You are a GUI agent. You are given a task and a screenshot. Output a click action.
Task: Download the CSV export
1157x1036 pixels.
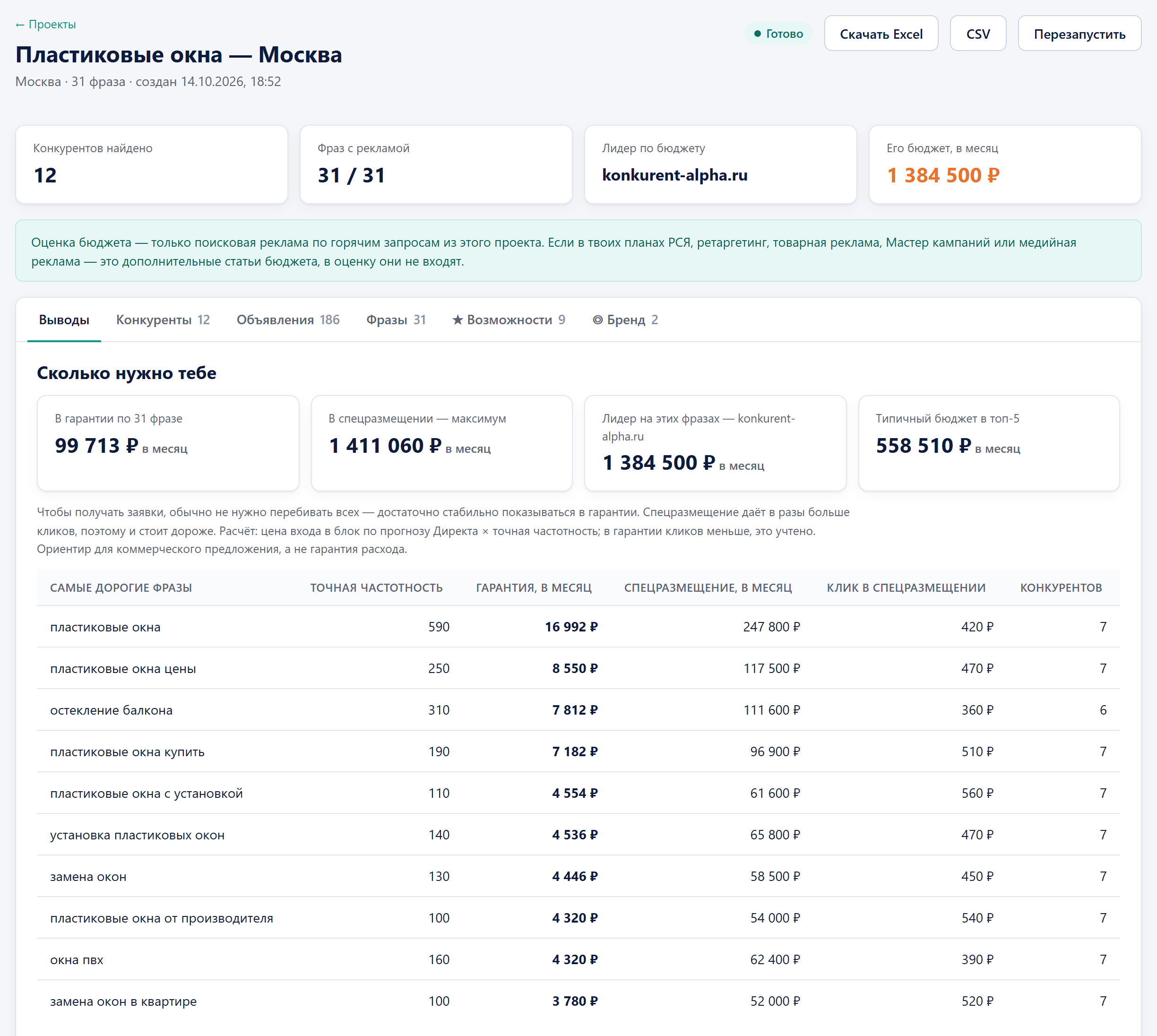pyautogui.click(x=978, y=34)
